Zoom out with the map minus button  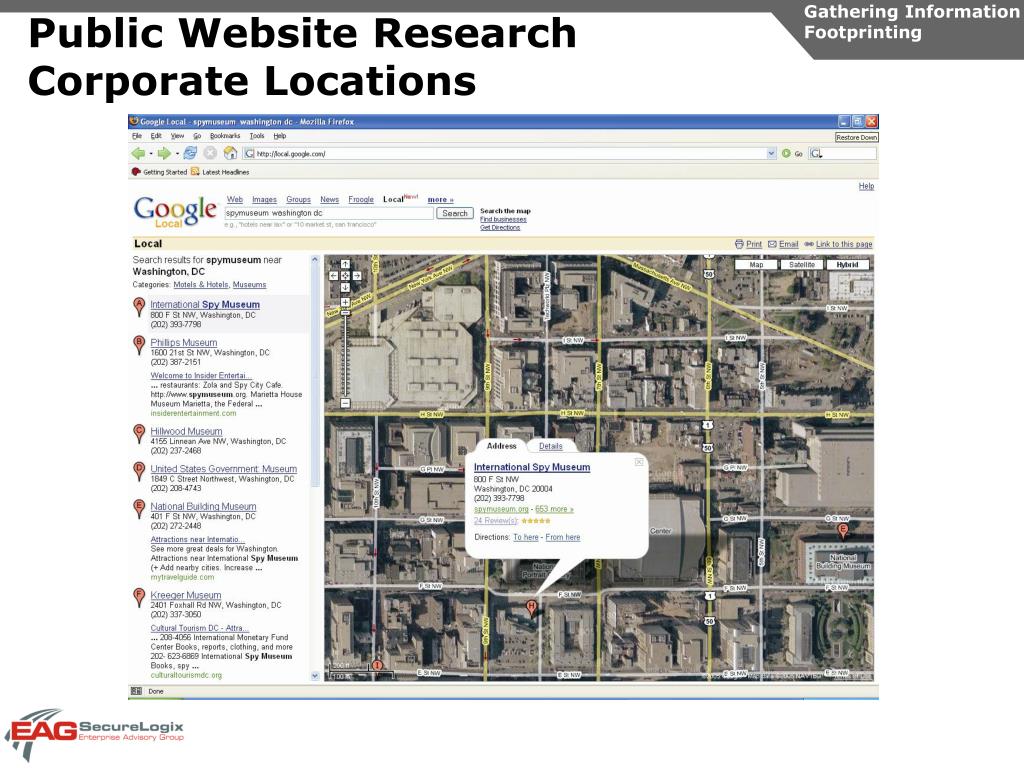point(345,404)
